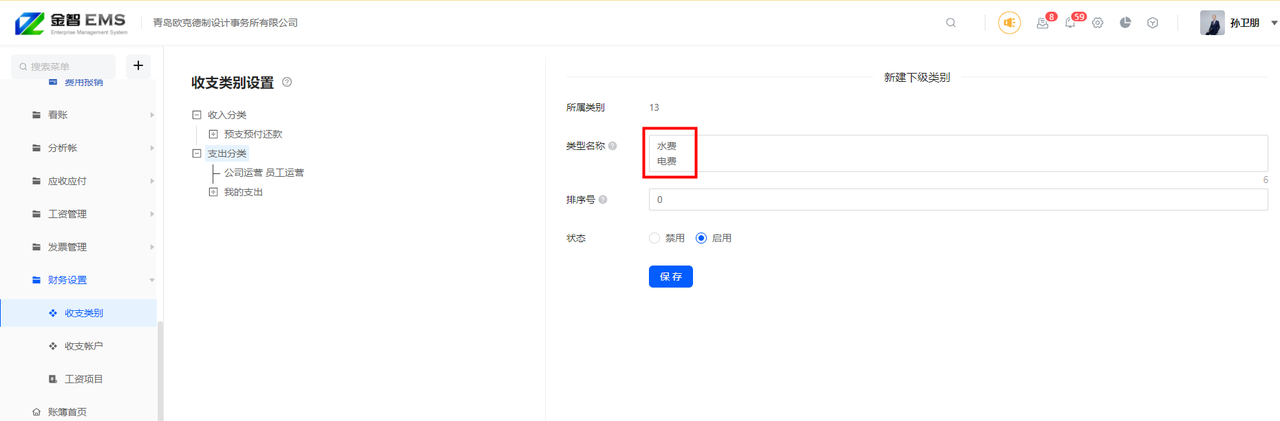The height and width of the screenshot is (421, 1280).
Task: Click the help icon beside 收支类别设置
Action: 287,82
